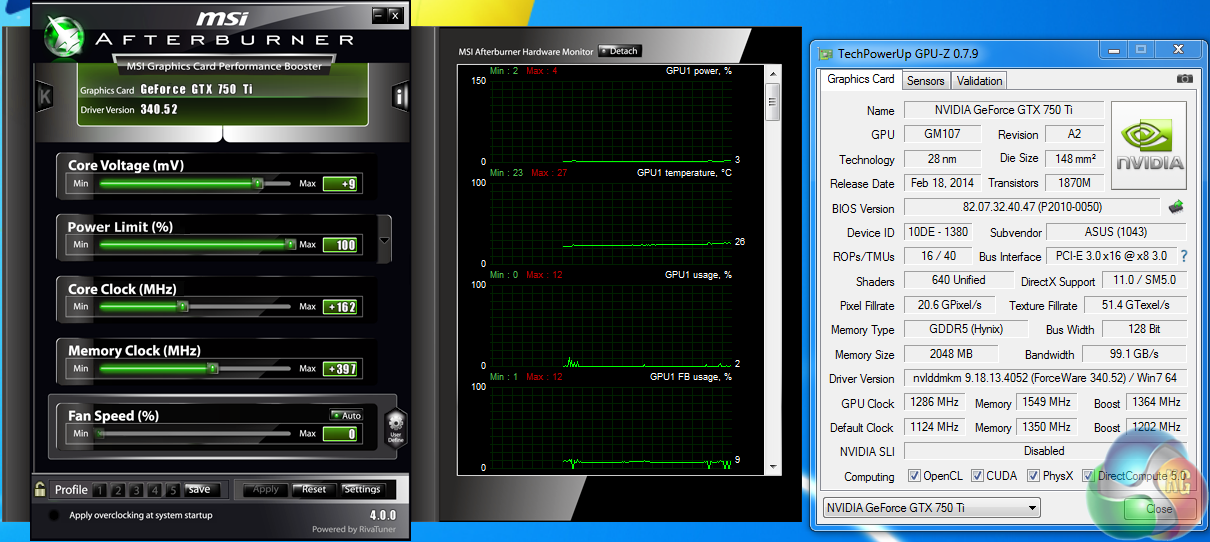The width and height of the screenshot is (1210, 542).
Task: Uncheck the CUDA checkbox
Action: [977, 476]
